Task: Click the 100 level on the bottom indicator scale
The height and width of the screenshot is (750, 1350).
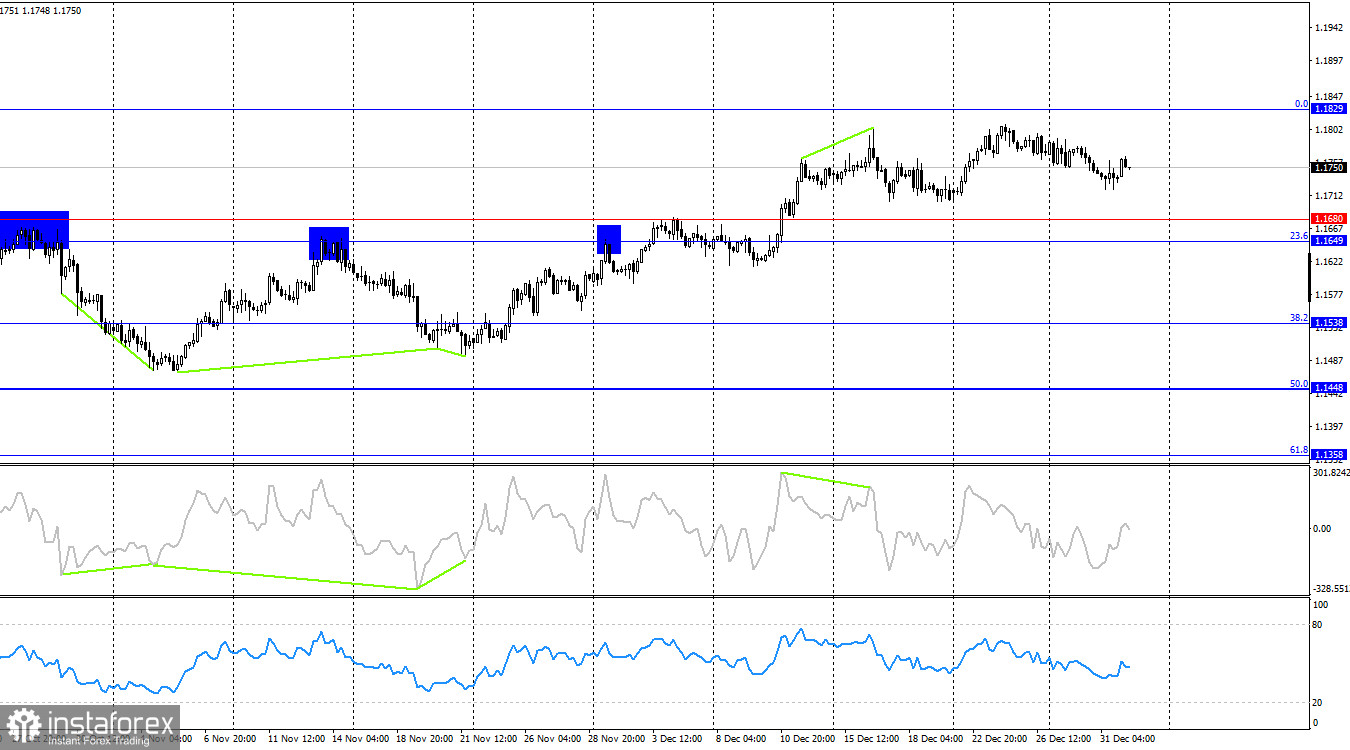Action: [1320, 605]
